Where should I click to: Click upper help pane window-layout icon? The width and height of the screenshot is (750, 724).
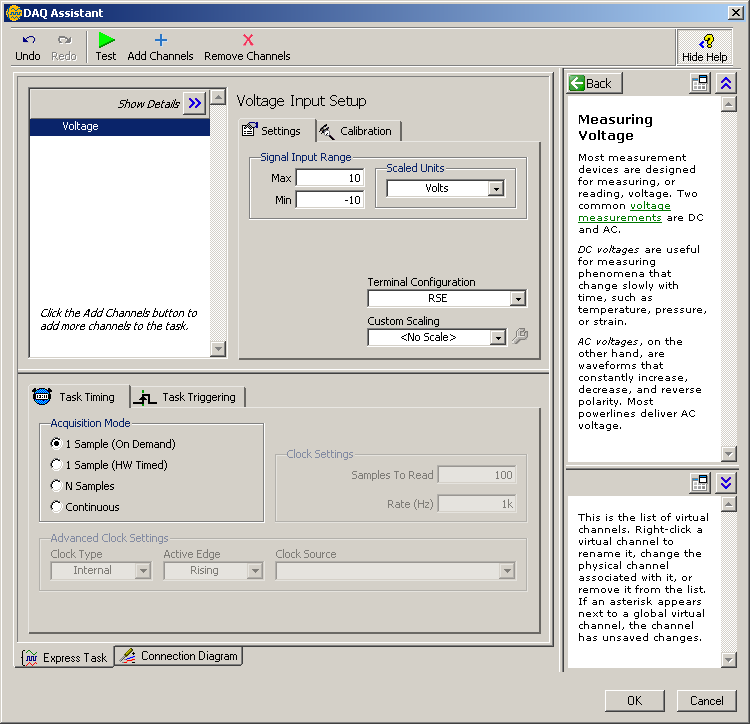[x=700, y=83]
